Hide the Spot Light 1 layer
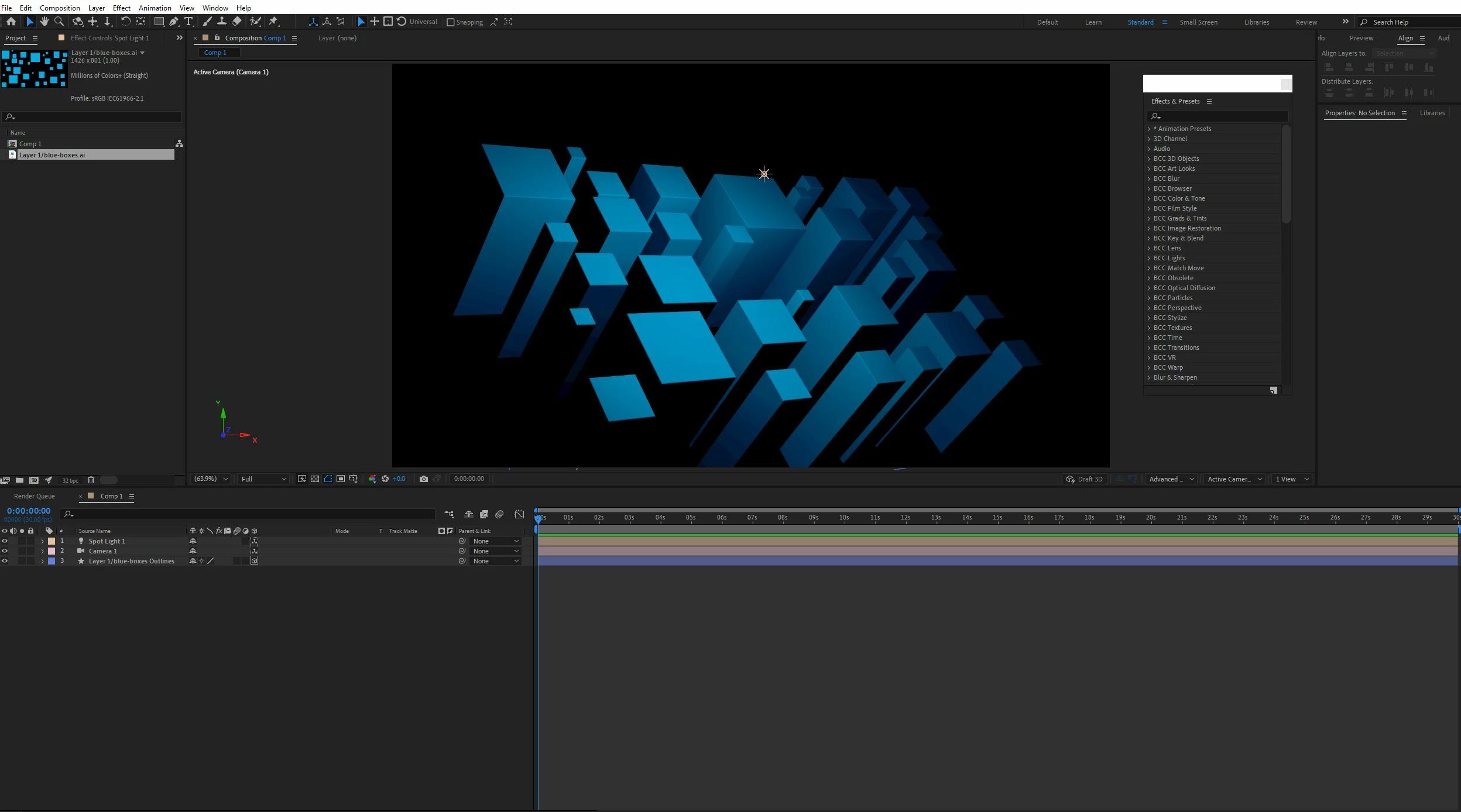This screenshot has width=1461, height=812. [5, 541]
